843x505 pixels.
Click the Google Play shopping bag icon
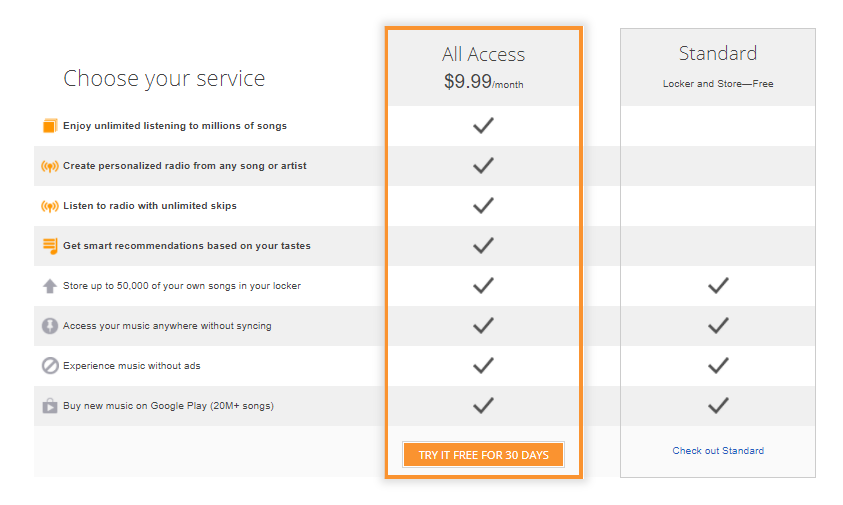[49, 406]
